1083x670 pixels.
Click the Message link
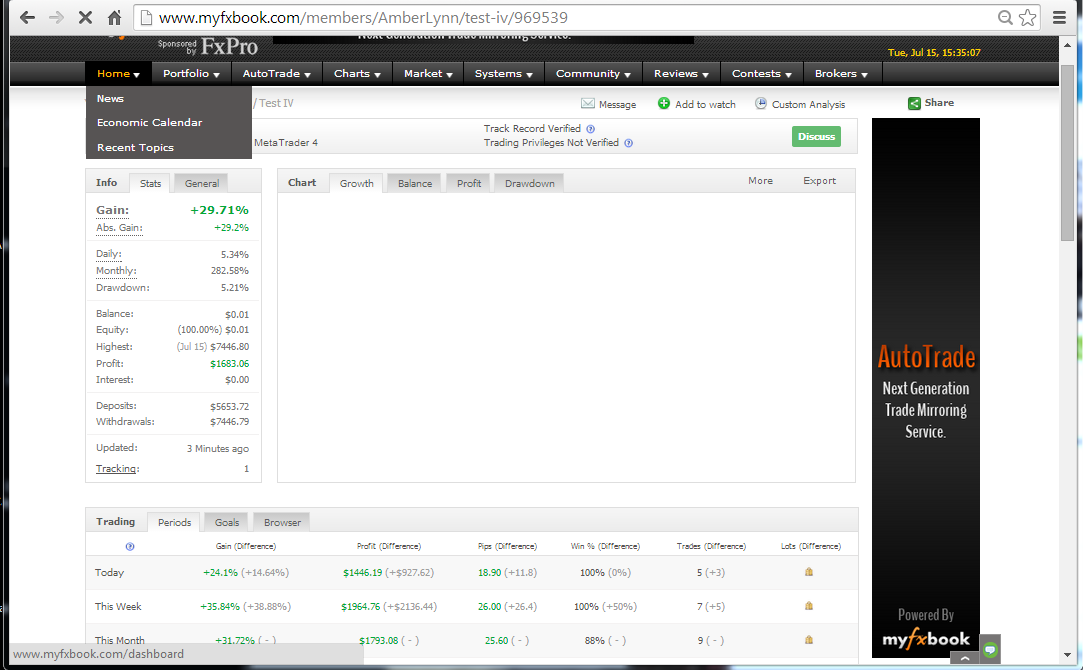click(x=617, y=104)
